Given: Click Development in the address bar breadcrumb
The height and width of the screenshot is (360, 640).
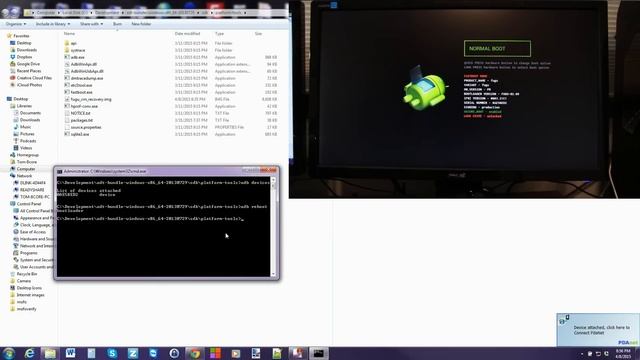Looking at the screenshot, I should click(107, 13).
